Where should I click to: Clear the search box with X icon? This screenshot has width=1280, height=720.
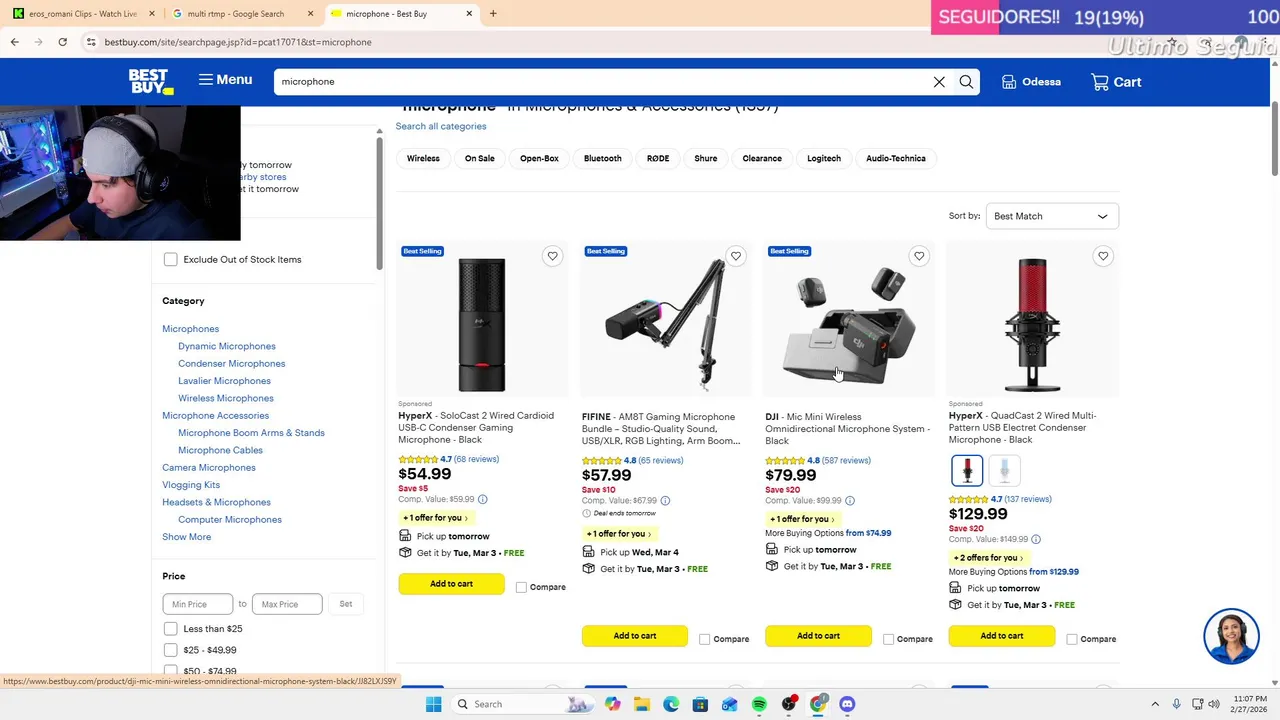939,82
